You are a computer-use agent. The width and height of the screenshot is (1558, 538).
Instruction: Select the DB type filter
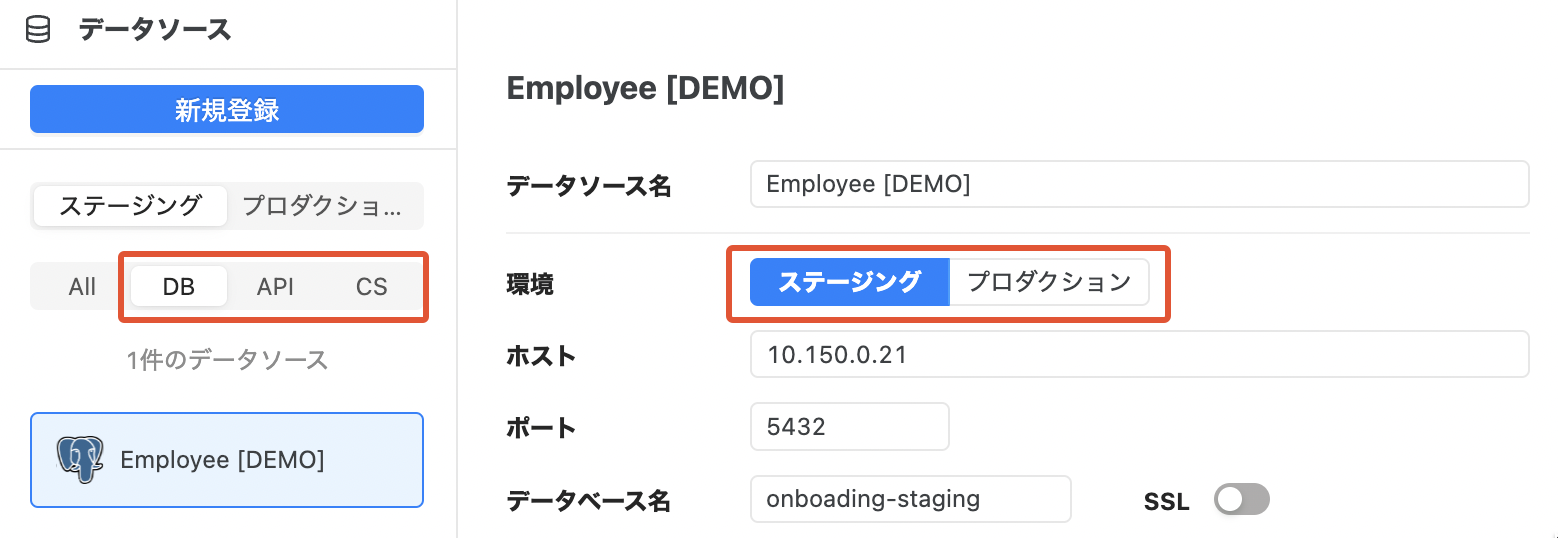point(179,287)
